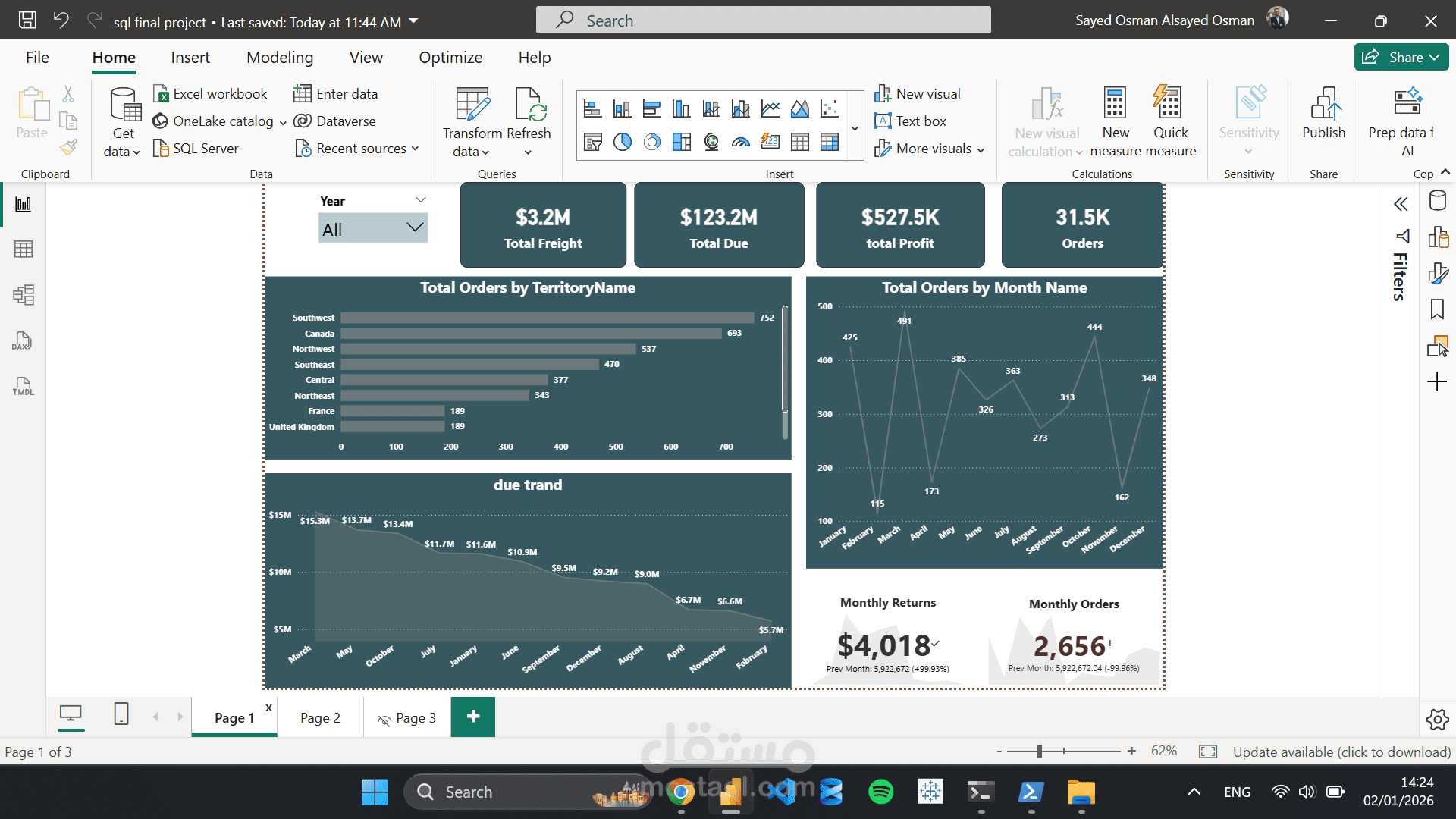Open the Year slicer All dropdown
1456x819 pixels.
click(x=372, y=228)
